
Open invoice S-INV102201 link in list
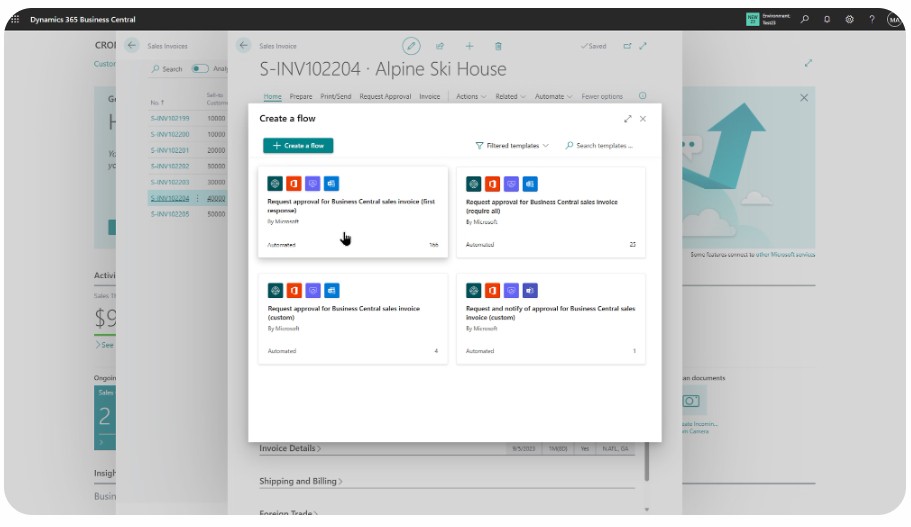170,150
